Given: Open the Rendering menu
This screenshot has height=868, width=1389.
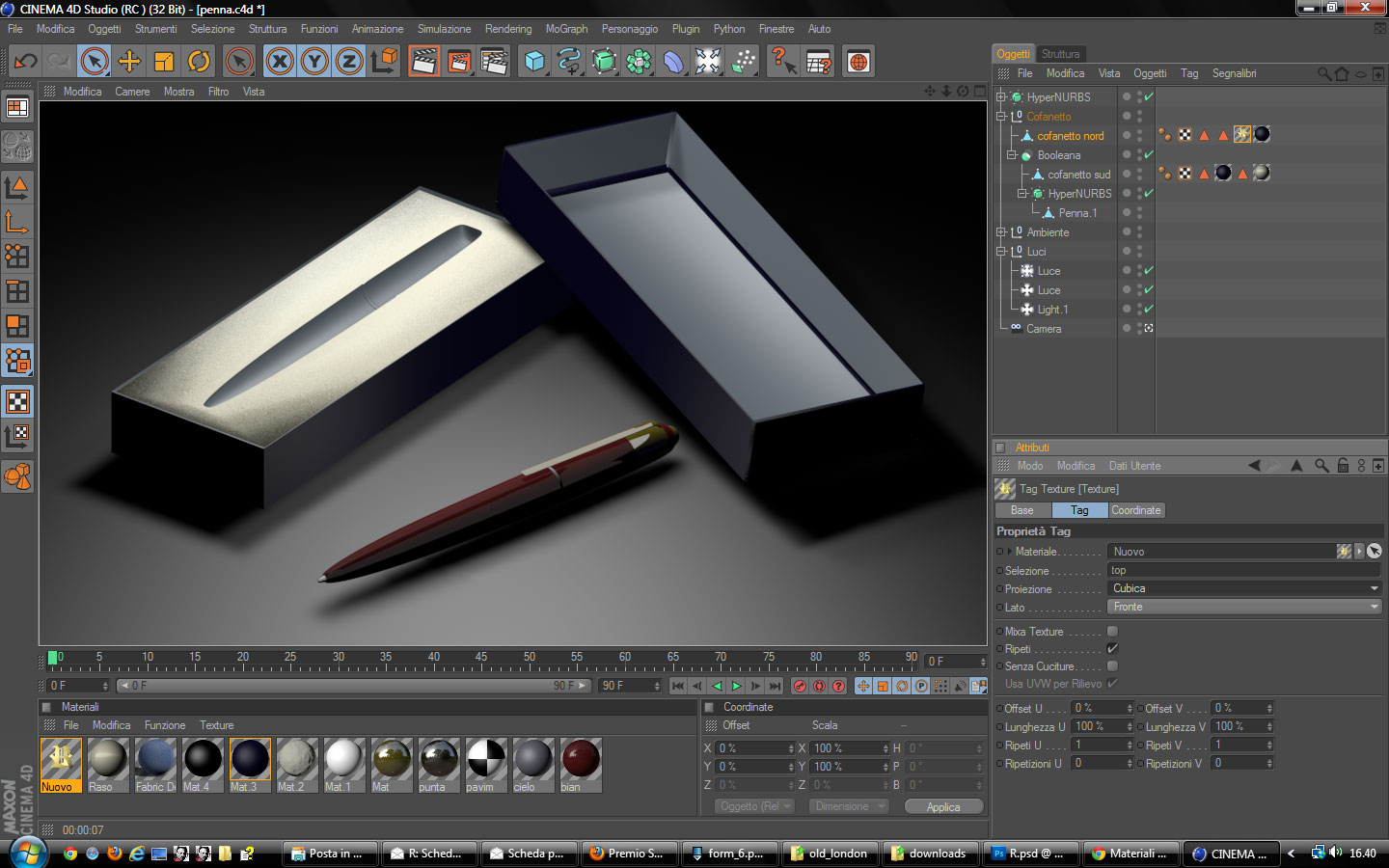Looking at the screenshot, I should (x=507, y=29).
